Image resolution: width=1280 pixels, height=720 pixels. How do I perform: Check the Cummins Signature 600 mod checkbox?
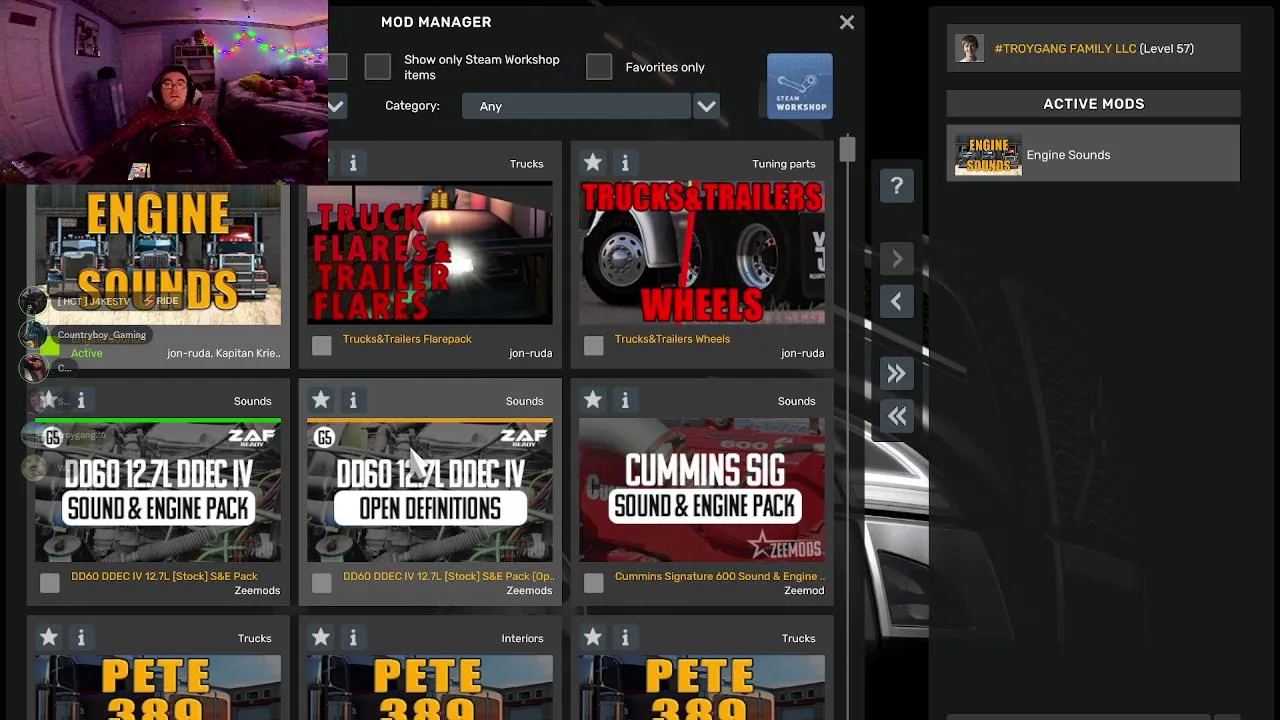593,583
